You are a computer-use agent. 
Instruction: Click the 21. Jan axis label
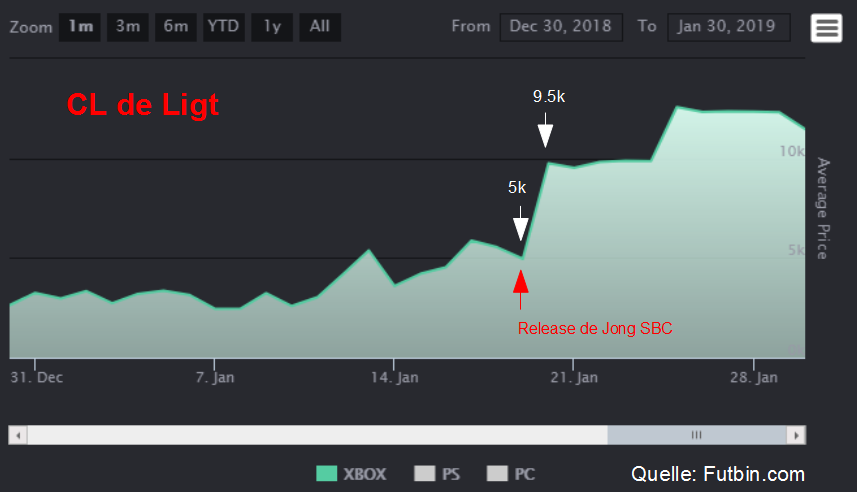[574, 377]
